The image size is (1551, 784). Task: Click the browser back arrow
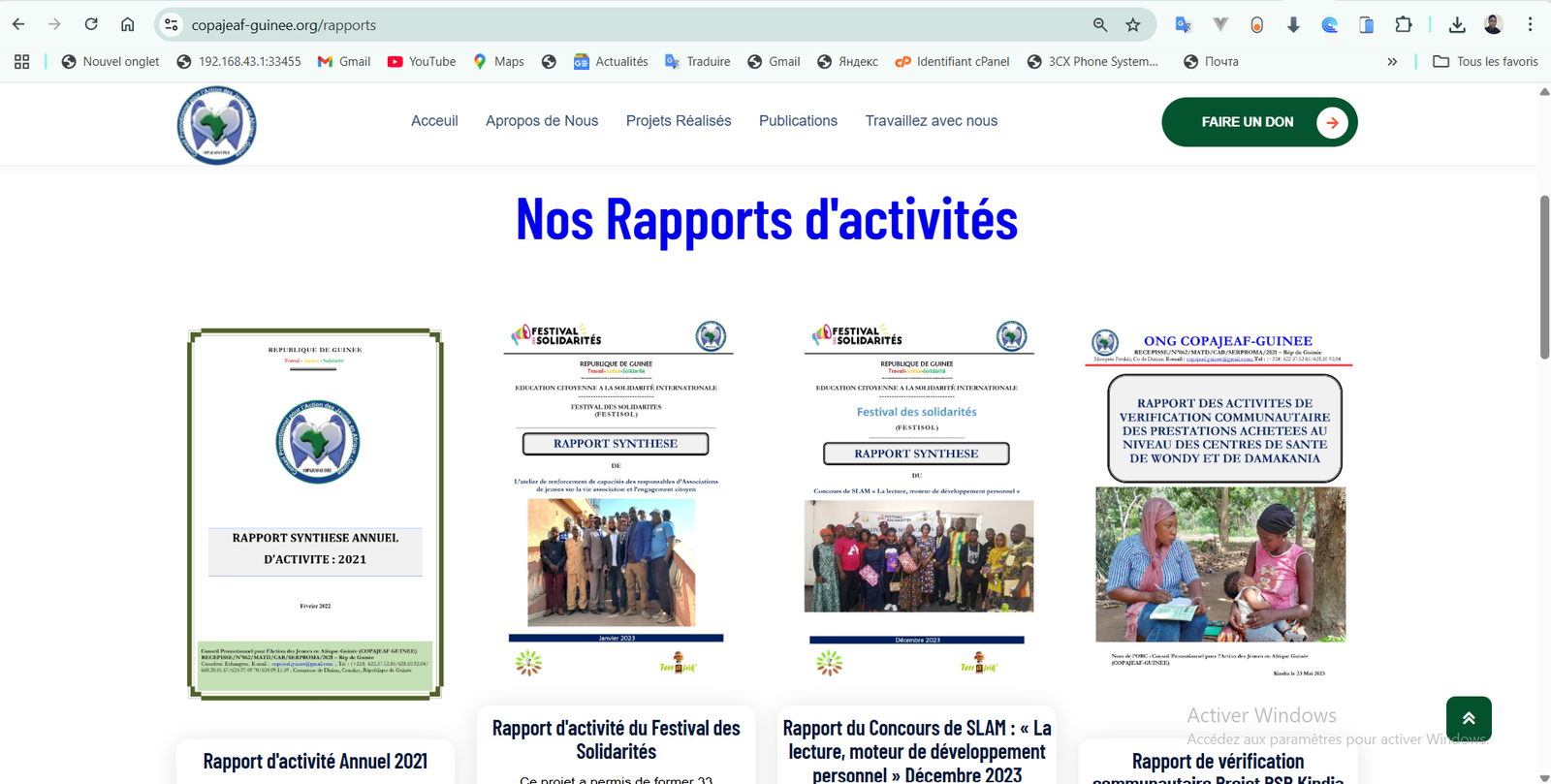18,24
